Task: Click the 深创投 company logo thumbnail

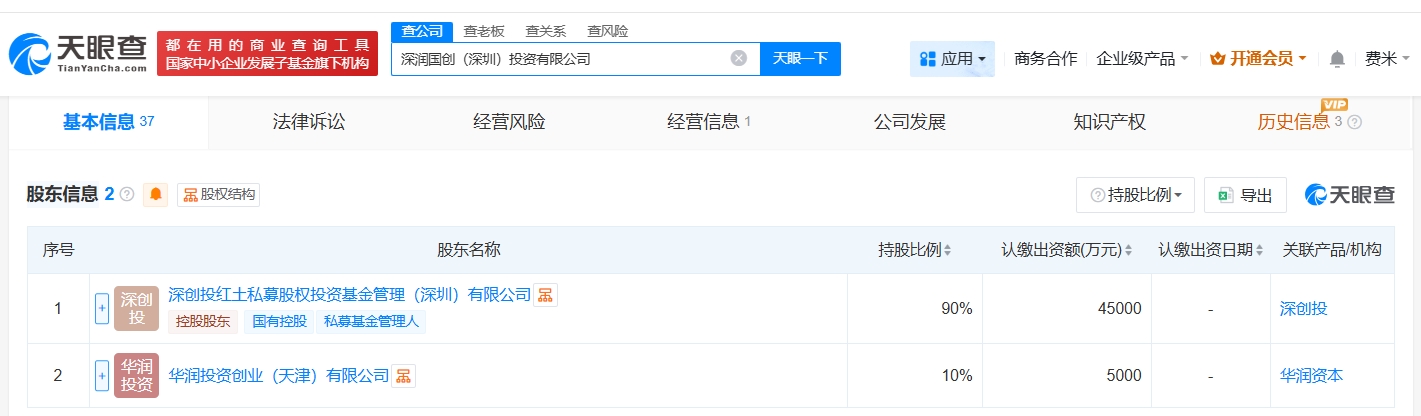Action: (x=136, y=308)
